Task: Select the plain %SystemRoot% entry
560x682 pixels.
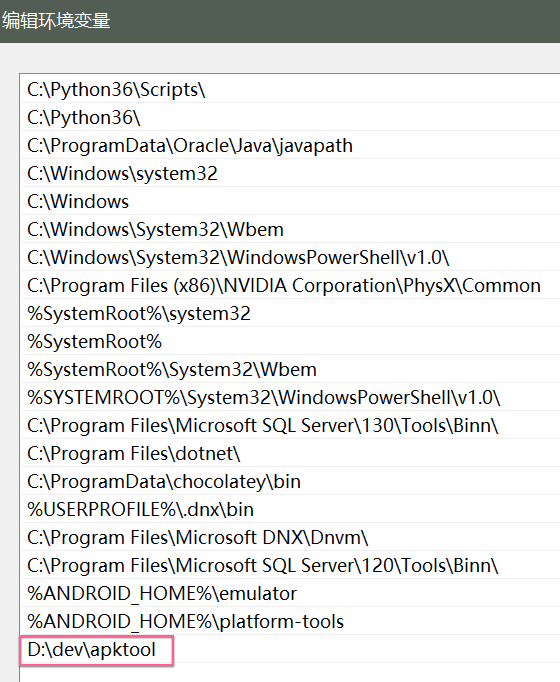Action: (290, 341)
